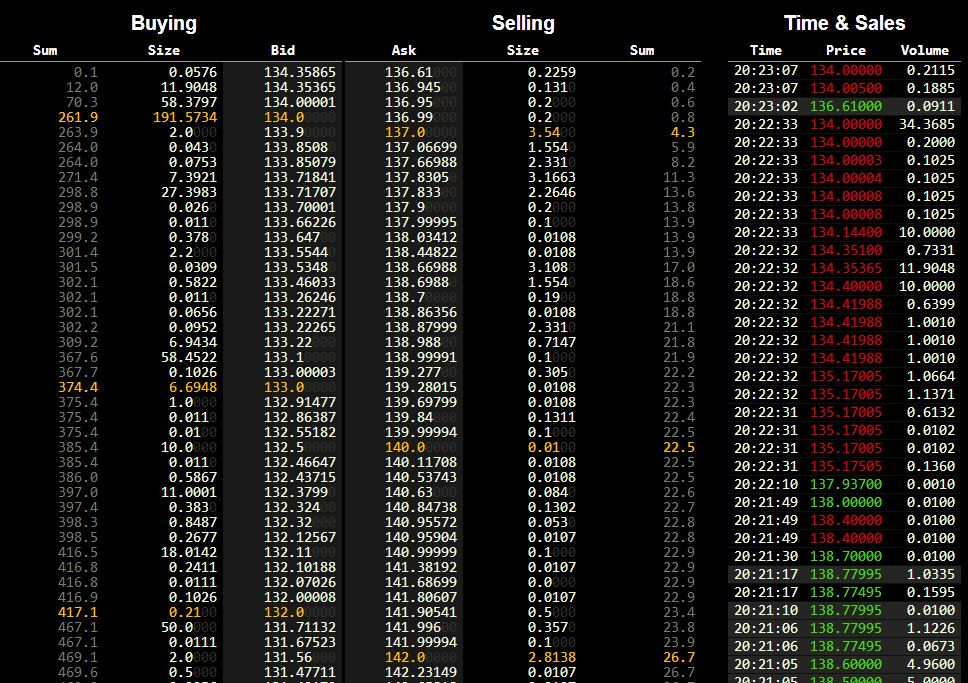Select bid price 133.71707

point(300,192)
